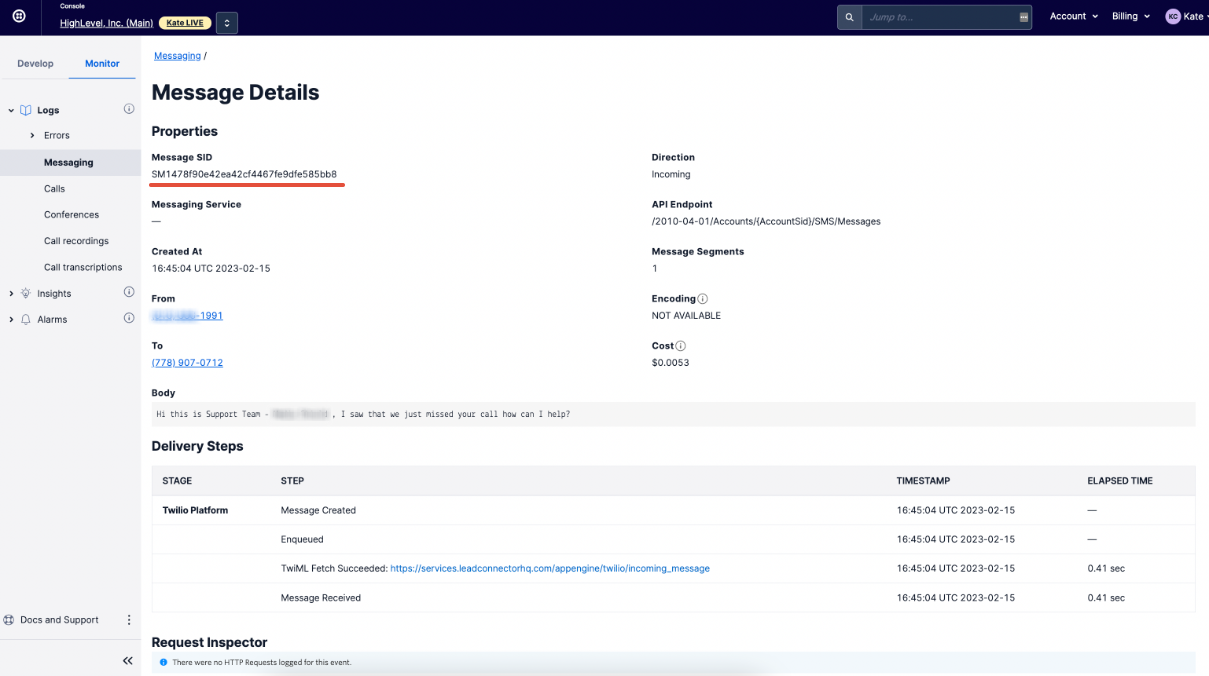Open the blurred From phone number link
Image resolution: width=1209 pixels, height=676 pixels.
[x=187, y=315]
